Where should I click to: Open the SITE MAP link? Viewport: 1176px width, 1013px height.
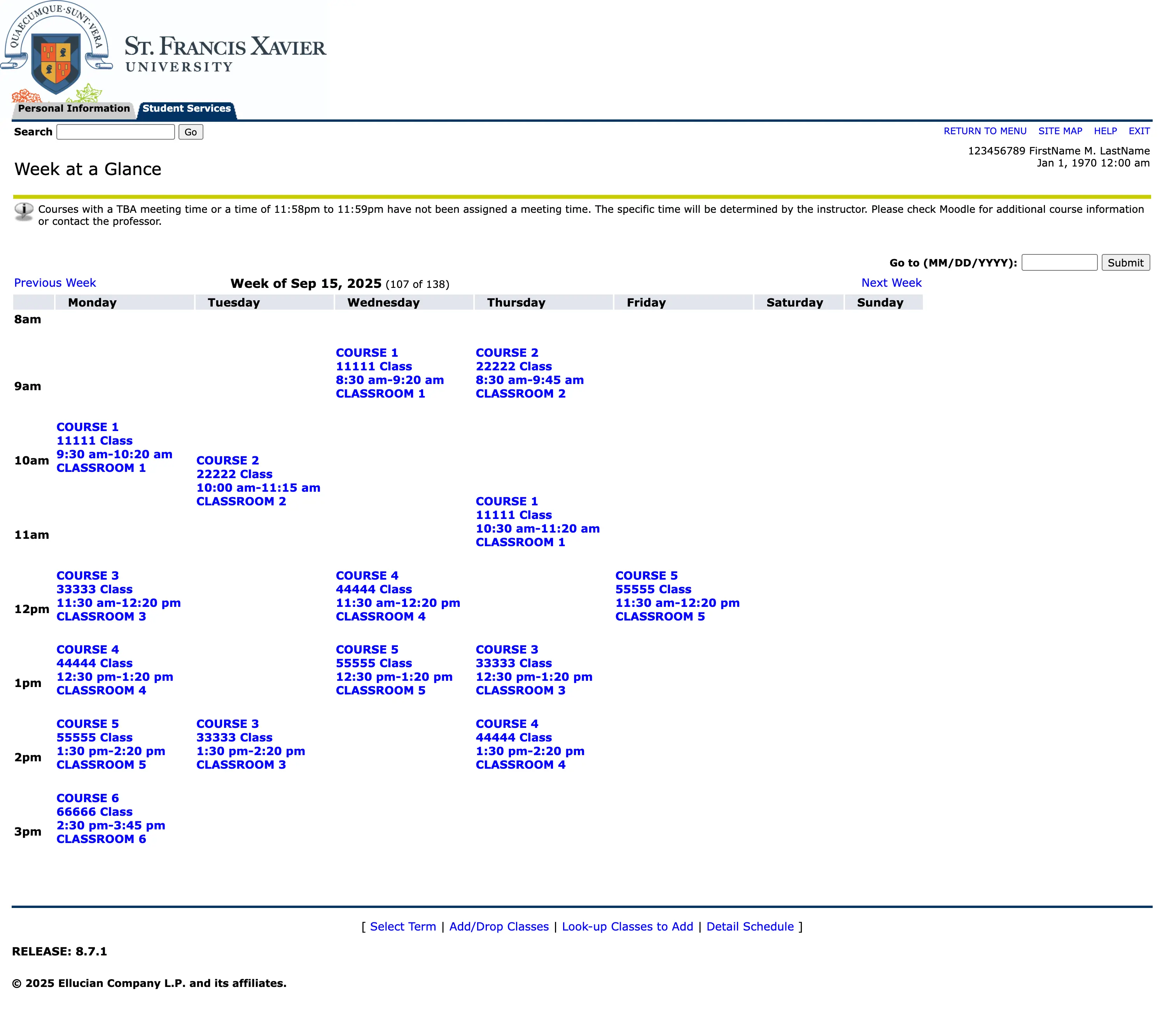(x=1060, y=131)
